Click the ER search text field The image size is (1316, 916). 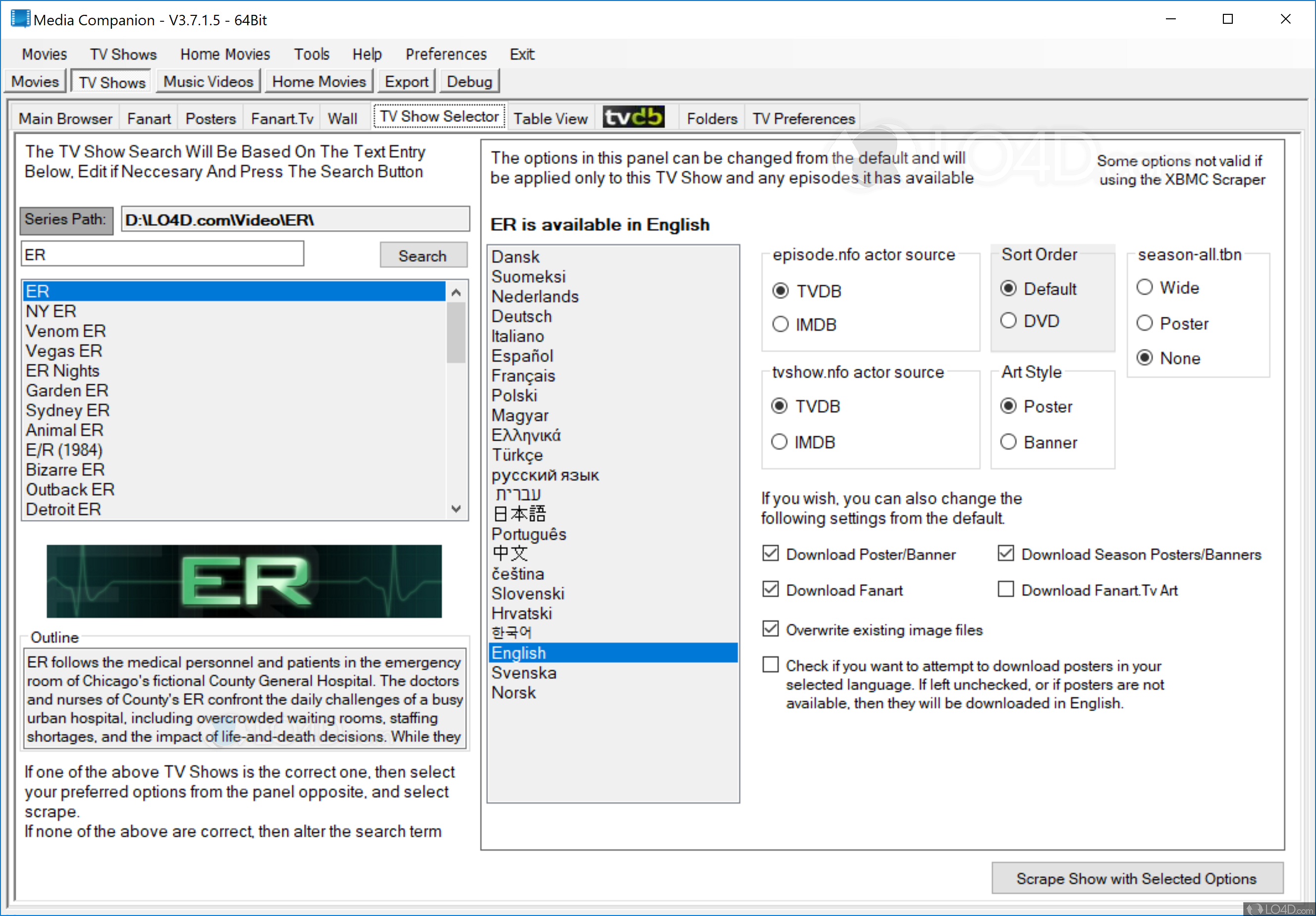162,254
